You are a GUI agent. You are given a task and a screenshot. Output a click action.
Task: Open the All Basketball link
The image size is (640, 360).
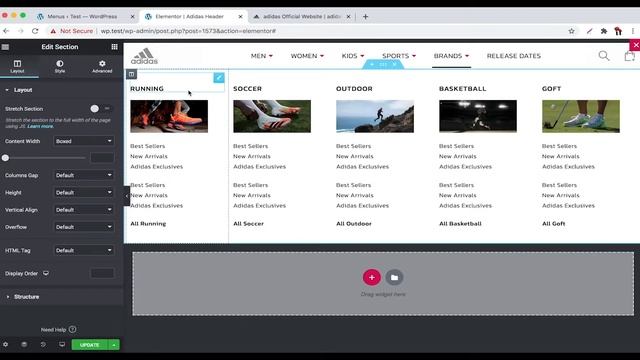pos(460,224)
